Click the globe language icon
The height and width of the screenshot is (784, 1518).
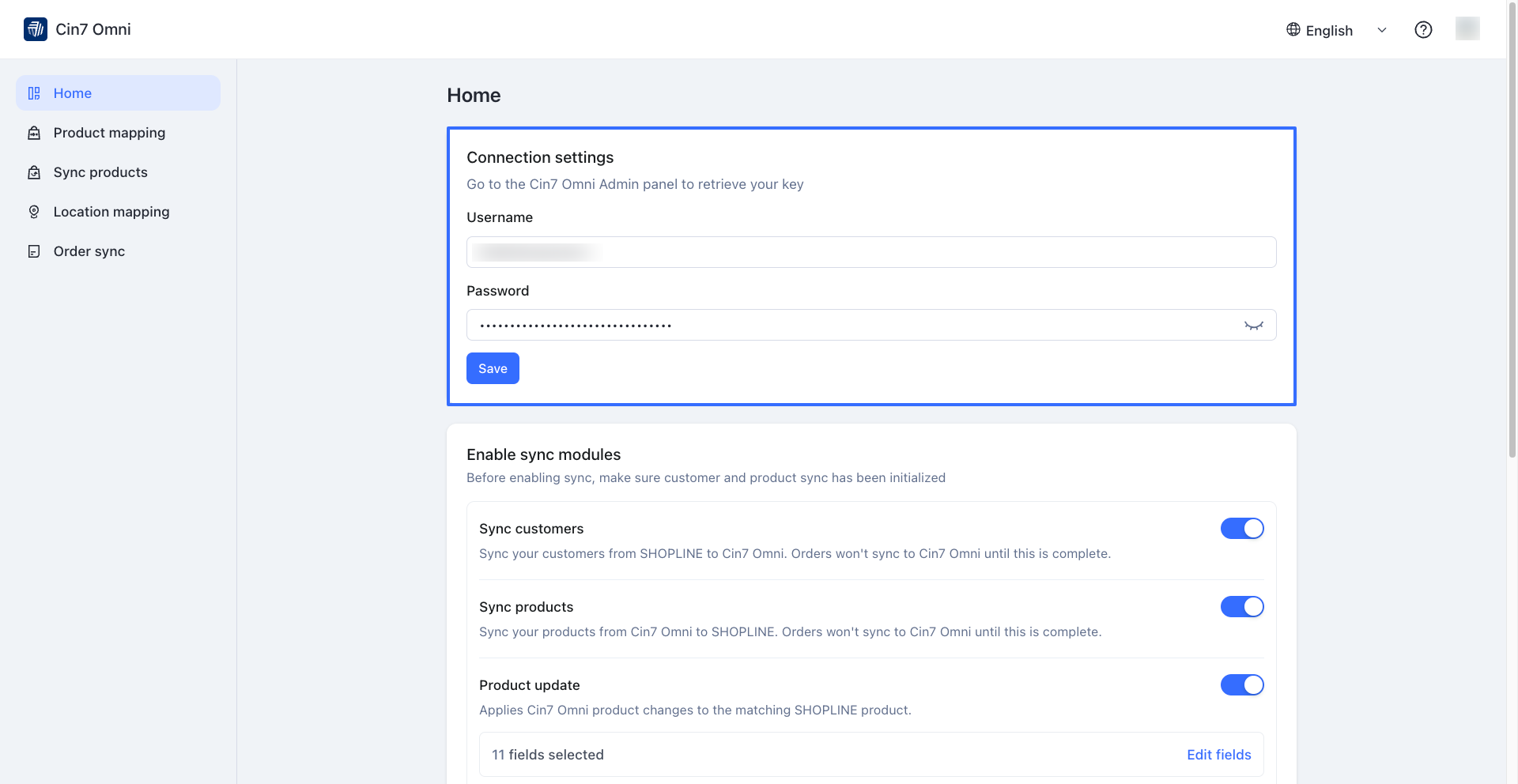(1293, 29)
